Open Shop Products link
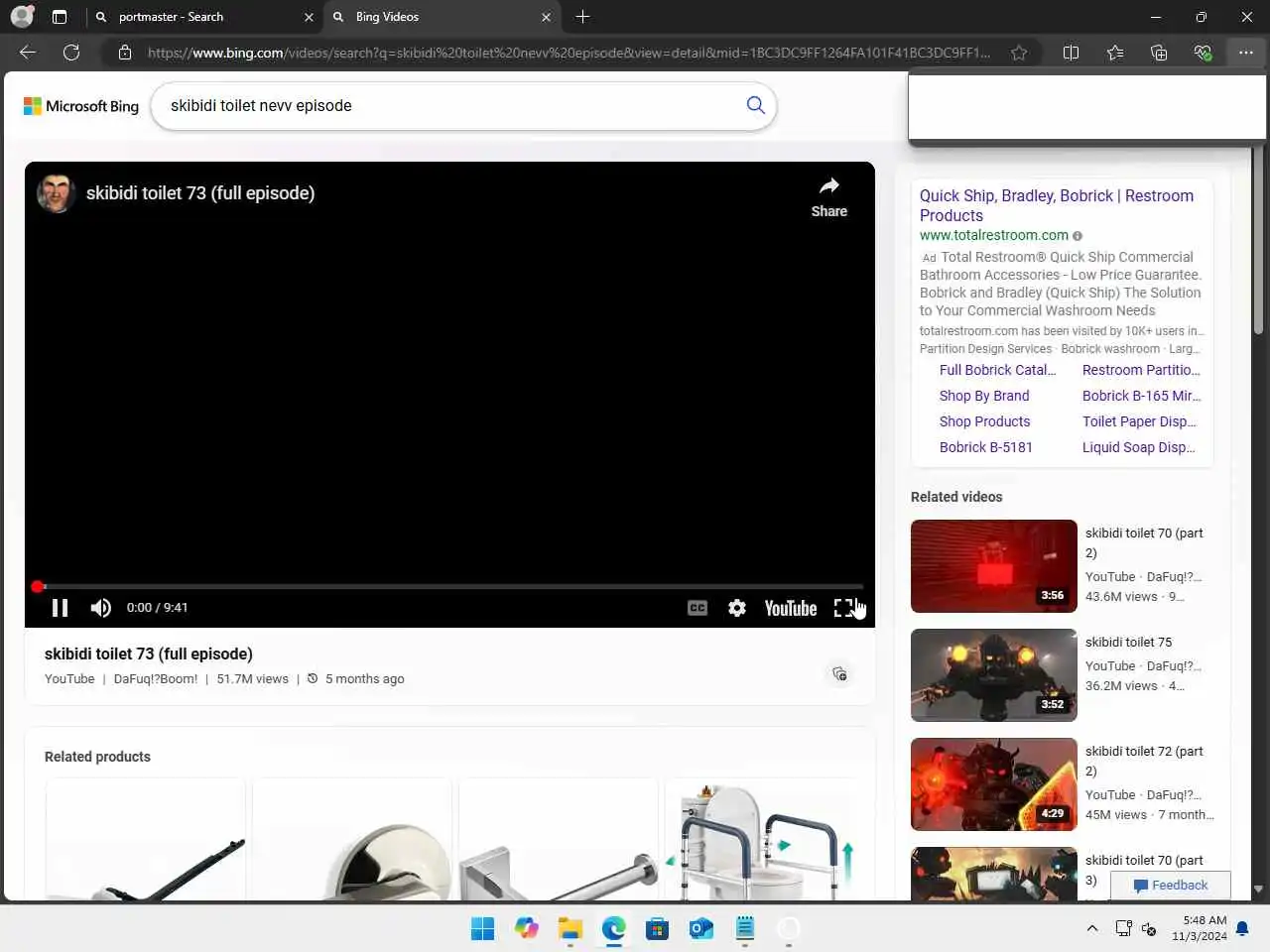 985,421
